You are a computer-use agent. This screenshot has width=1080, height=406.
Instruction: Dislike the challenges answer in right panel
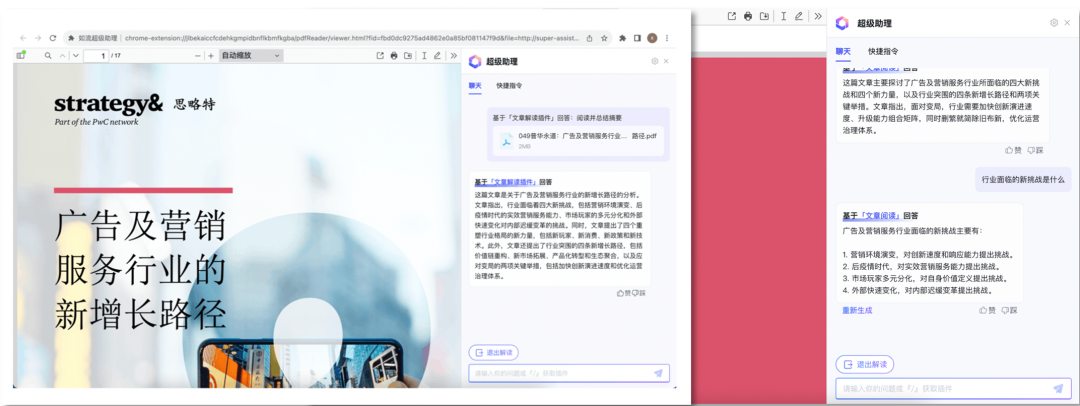[1009, 310]
